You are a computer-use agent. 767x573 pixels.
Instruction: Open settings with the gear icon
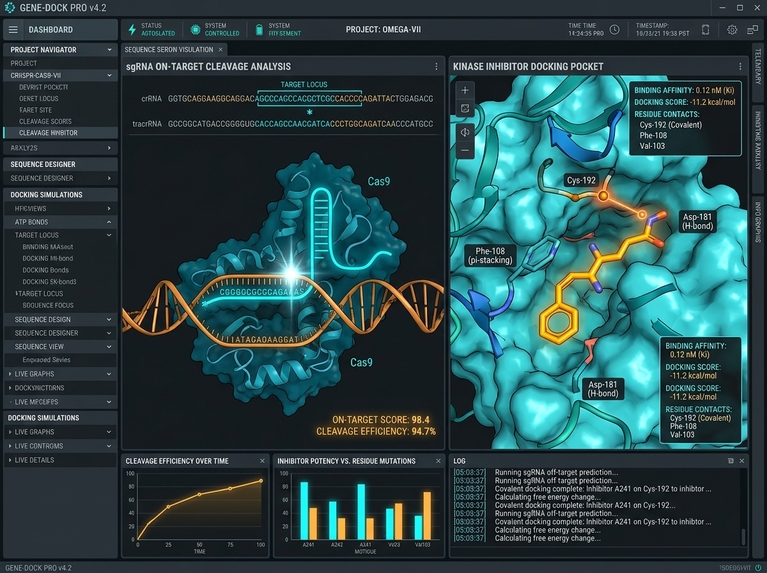click(x=732, y=30)
